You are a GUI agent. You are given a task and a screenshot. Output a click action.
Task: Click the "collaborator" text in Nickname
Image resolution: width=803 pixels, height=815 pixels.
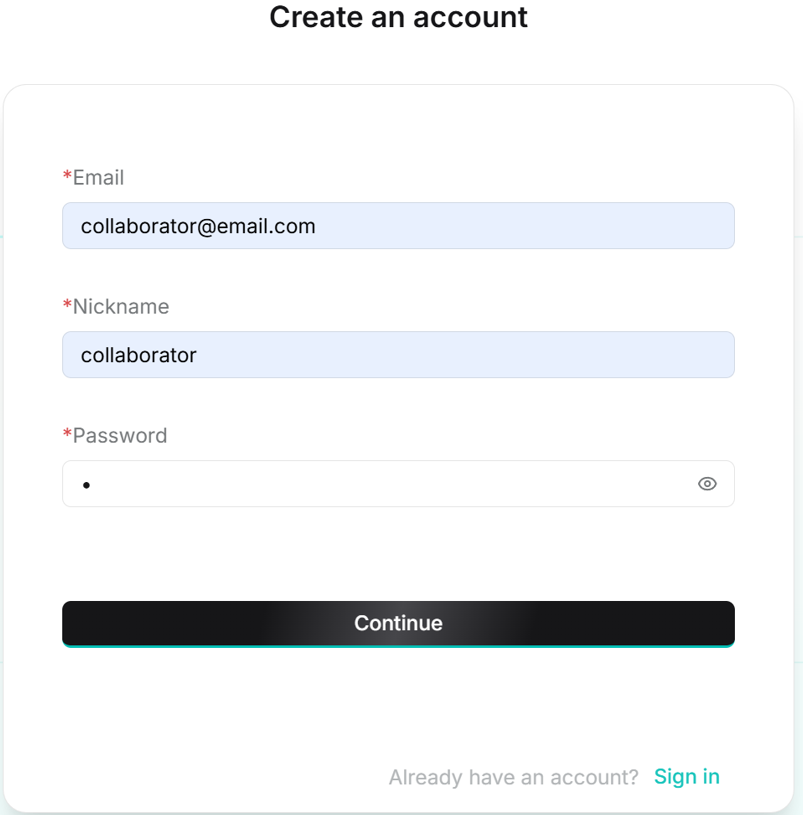click(x=138, y=355)
